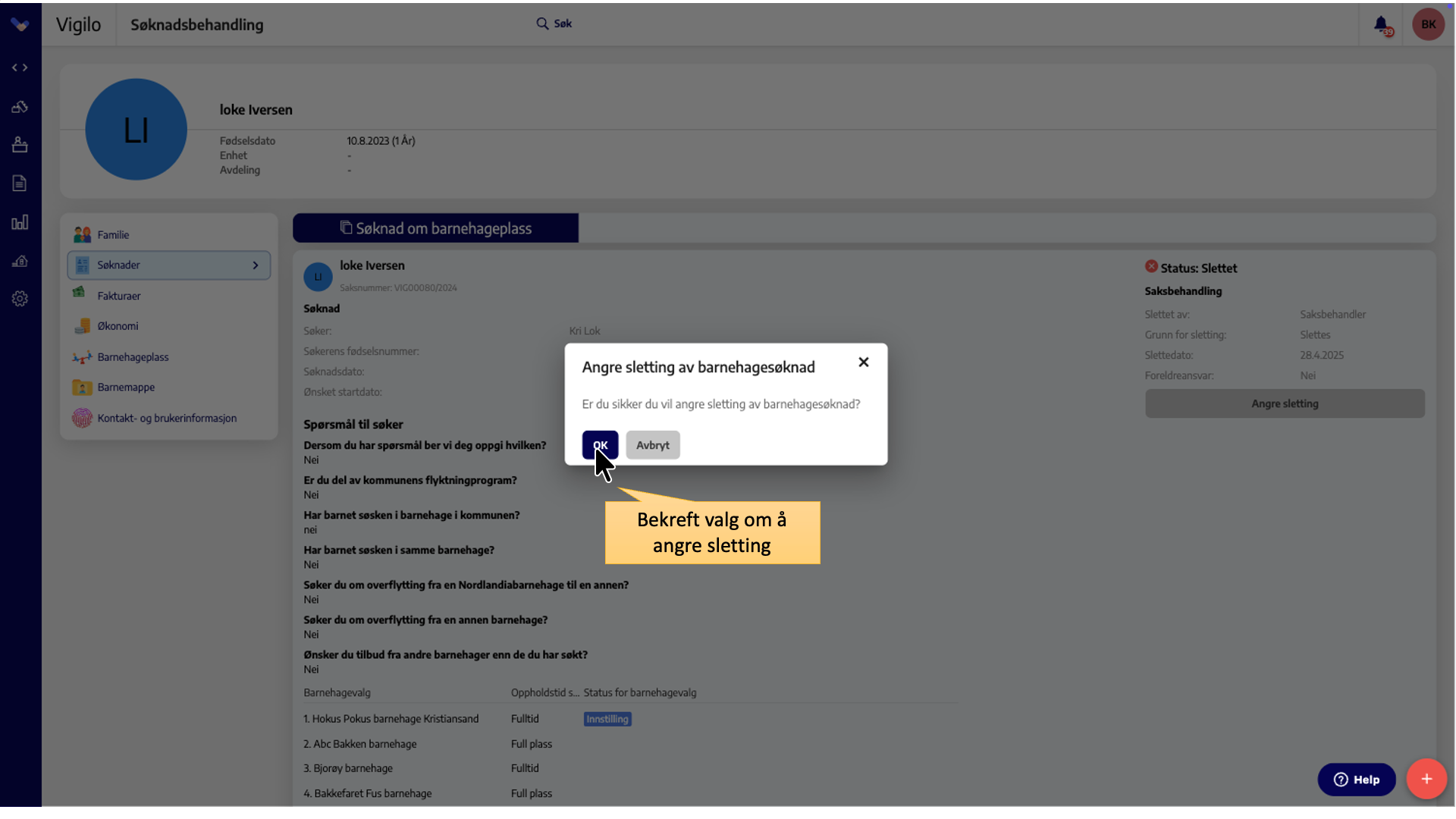Open the BK user avatar menu
Image resolution: width=1456 pixels, height=819 pixels.
coord(1429,24)
